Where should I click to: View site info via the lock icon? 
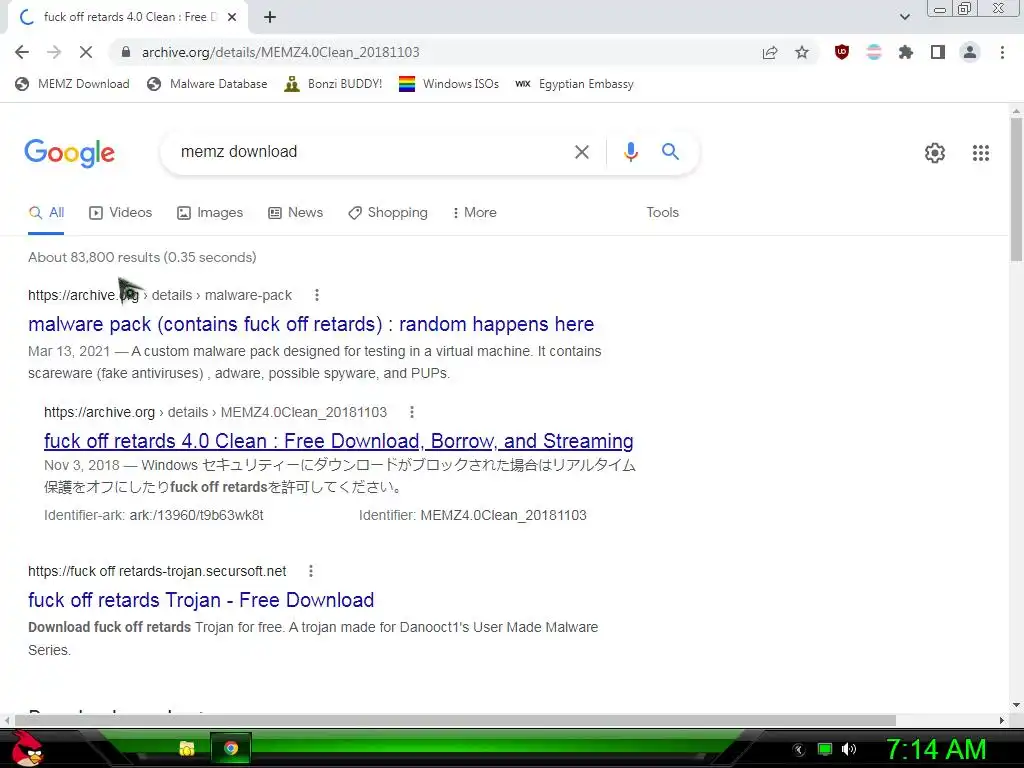coord(126,52)
